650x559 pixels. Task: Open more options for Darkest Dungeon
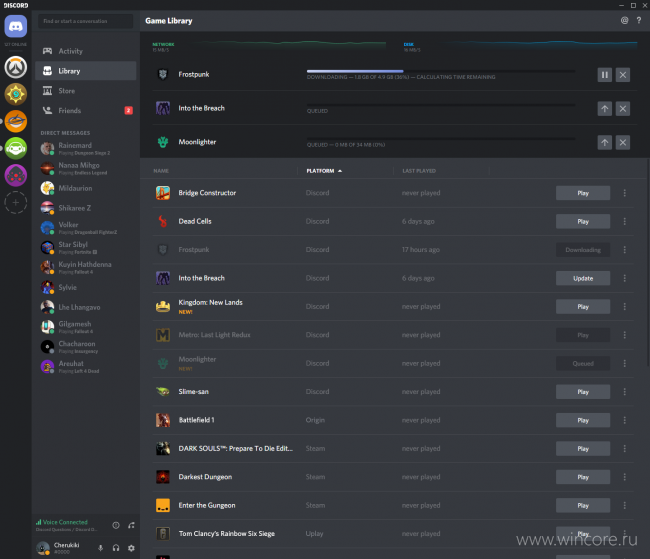pyautogui.click(x=624, y=477)
